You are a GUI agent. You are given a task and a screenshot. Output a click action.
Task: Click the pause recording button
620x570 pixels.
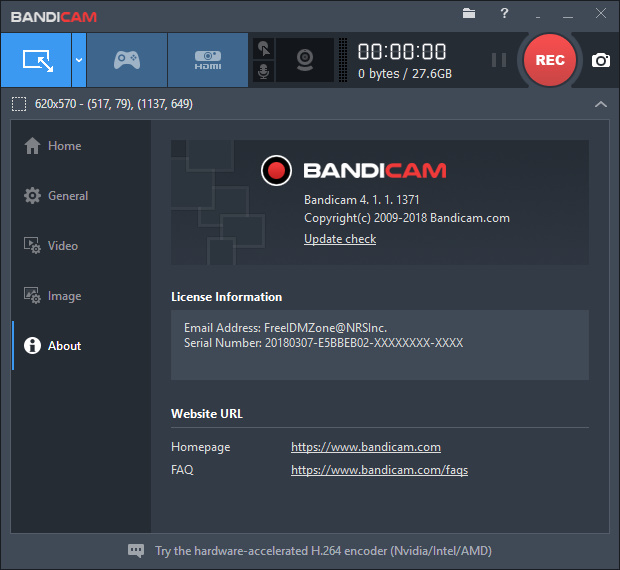[499, 60]
